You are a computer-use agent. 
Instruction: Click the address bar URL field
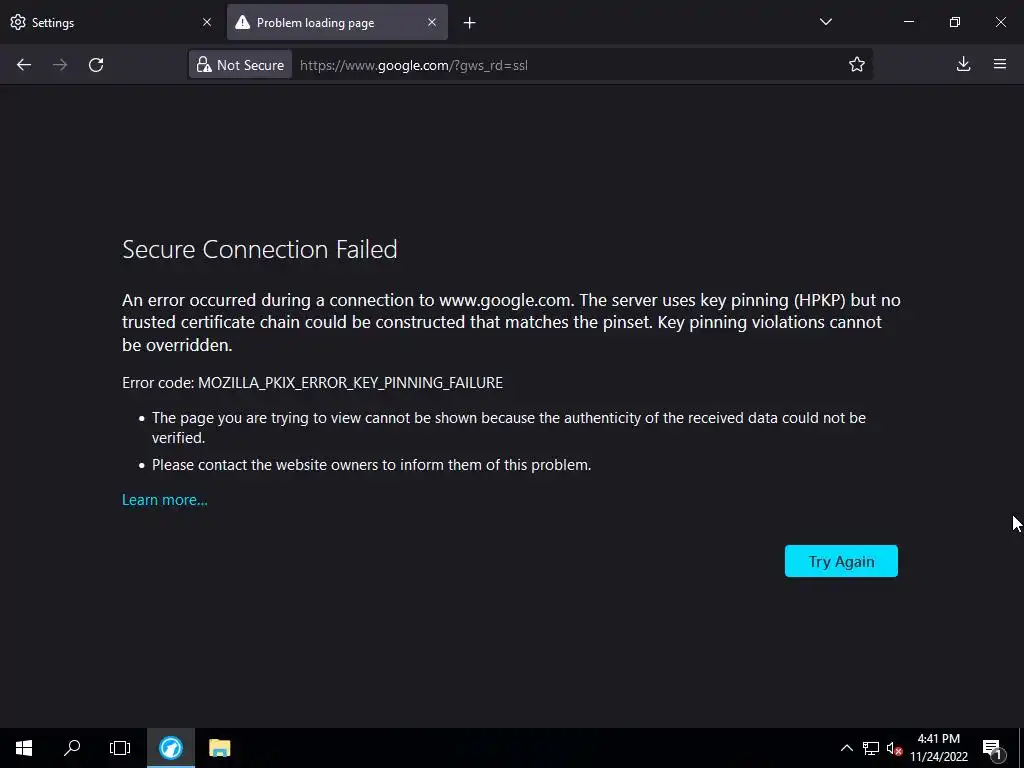coord(560,65)
